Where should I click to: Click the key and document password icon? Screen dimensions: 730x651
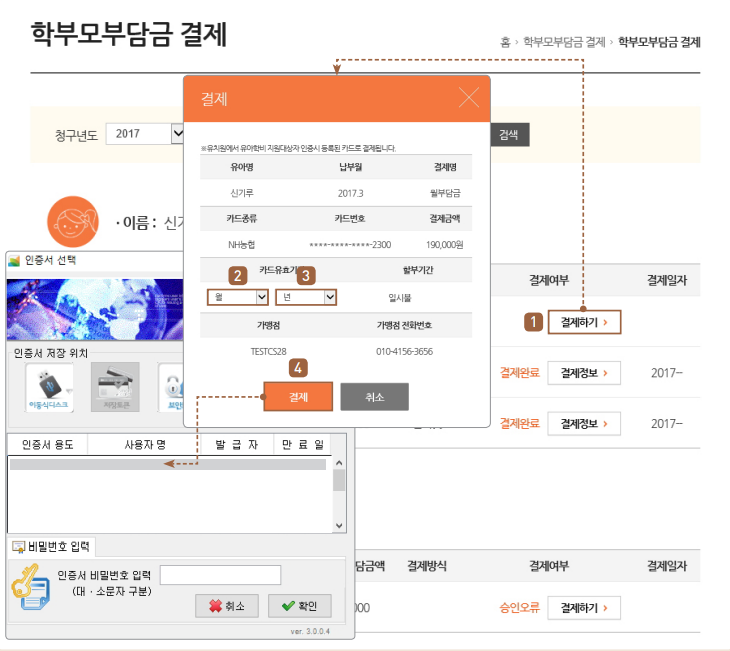31,587
